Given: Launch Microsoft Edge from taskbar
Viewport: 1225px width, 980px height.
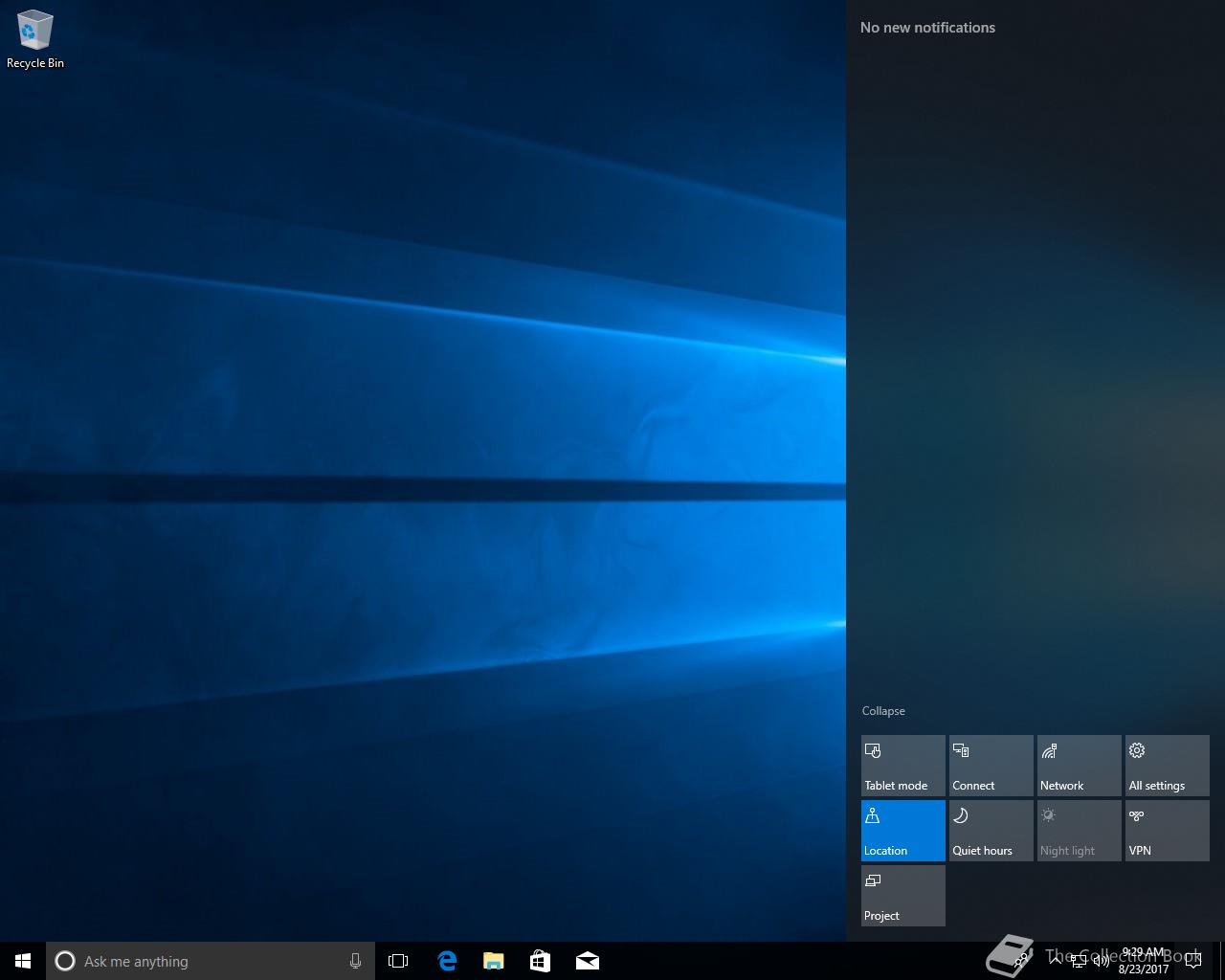Looking at the screenshot, I should pos(446,961).
